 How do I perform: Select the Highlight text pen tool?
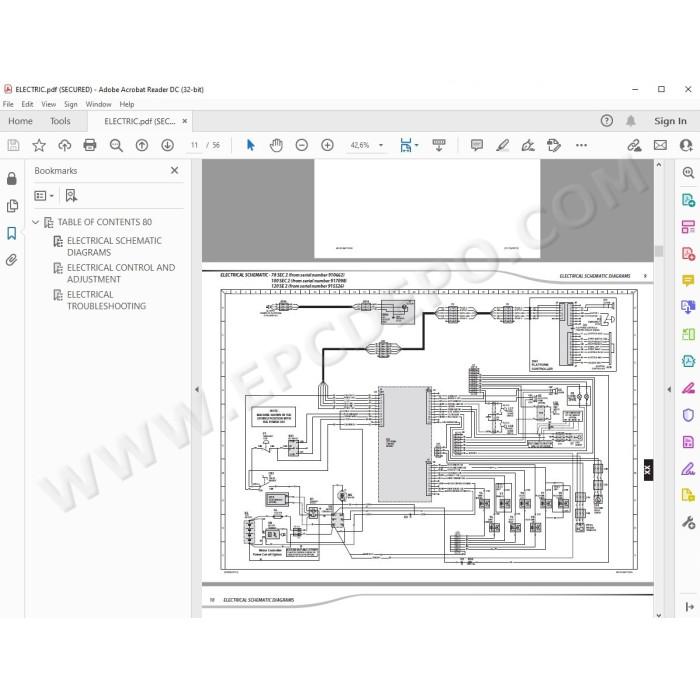(502, 145)
